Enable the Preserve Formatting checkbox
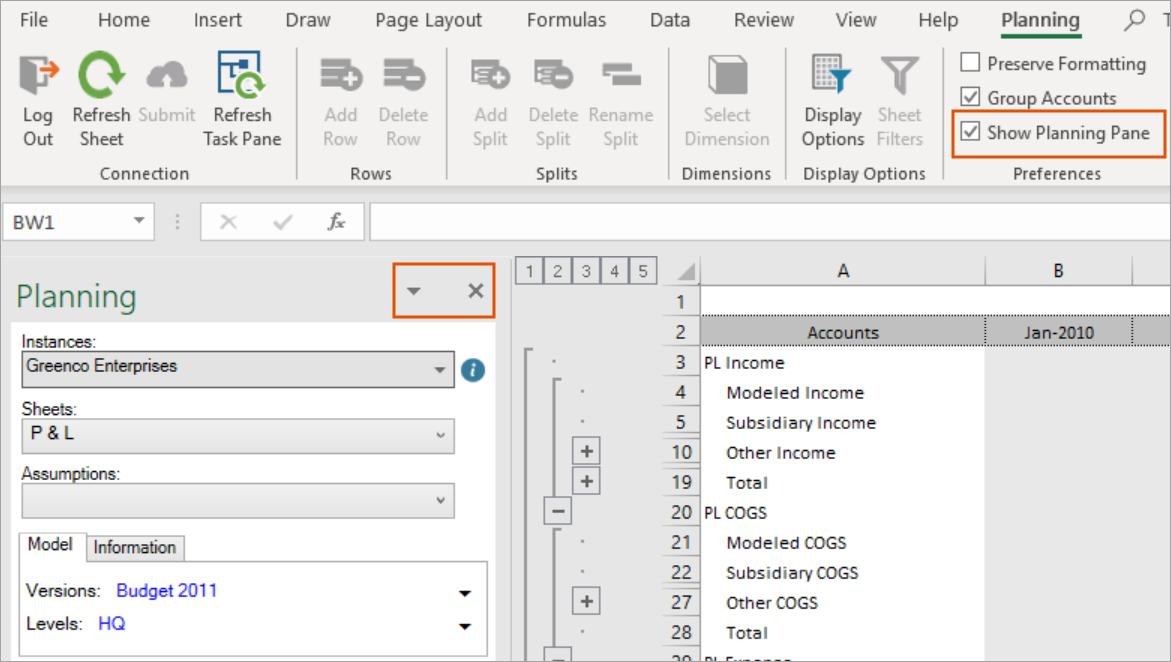Screen dimensions: 1171x662 coord(970,62)
